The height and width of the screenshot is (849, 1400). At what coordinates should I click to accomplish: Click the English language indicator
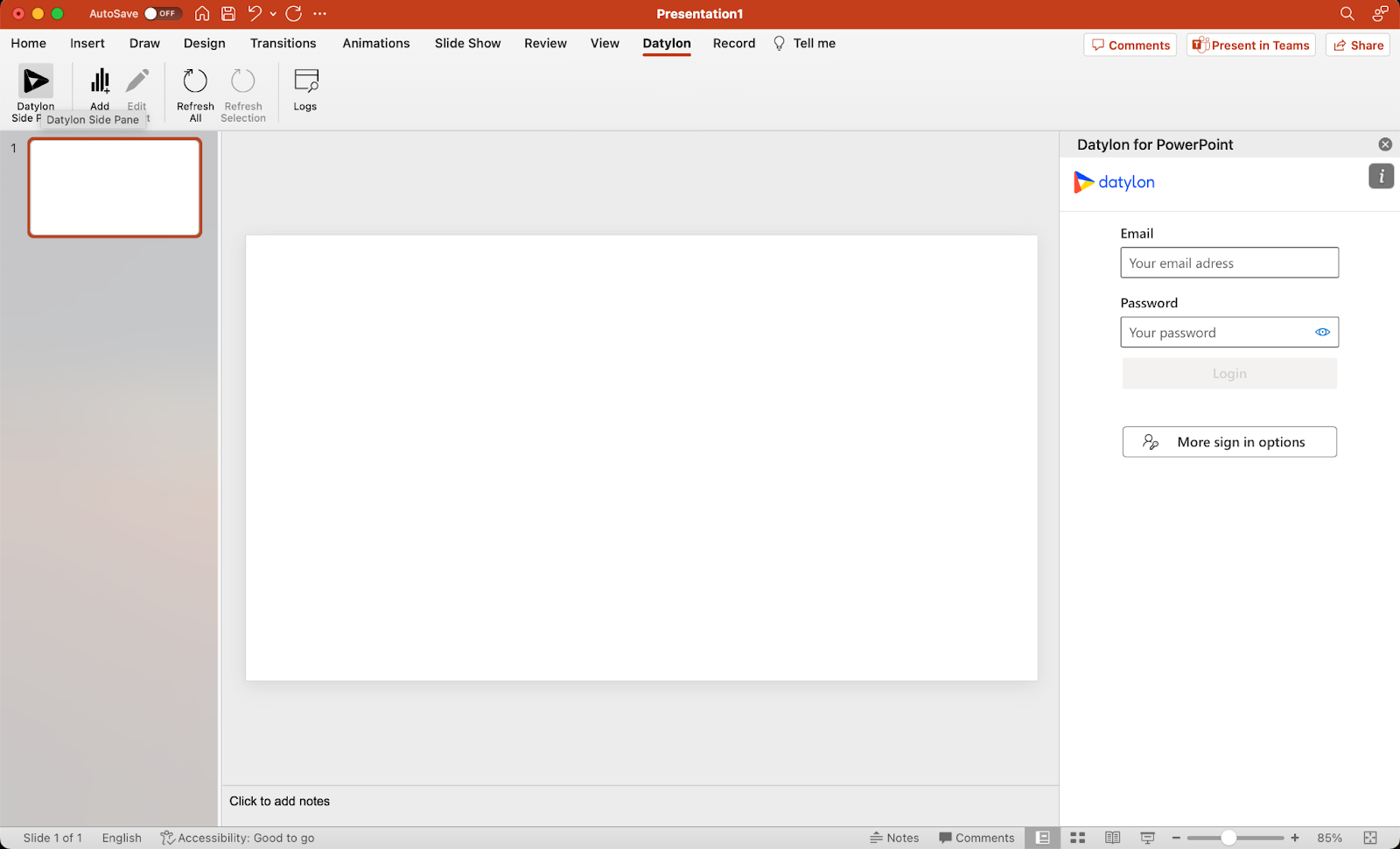coord(122,838)
